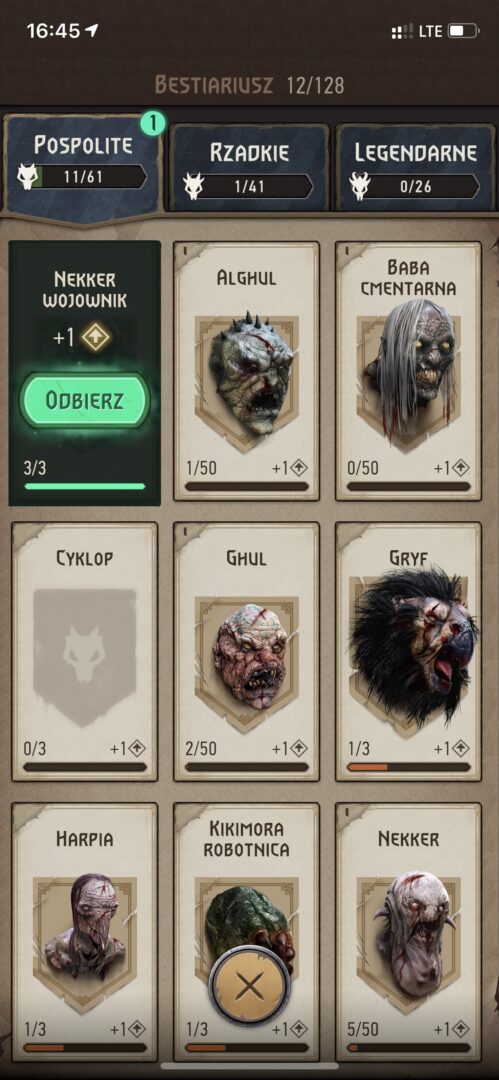
Task: Open the Legendarne tab
Action: click(416, 167)
